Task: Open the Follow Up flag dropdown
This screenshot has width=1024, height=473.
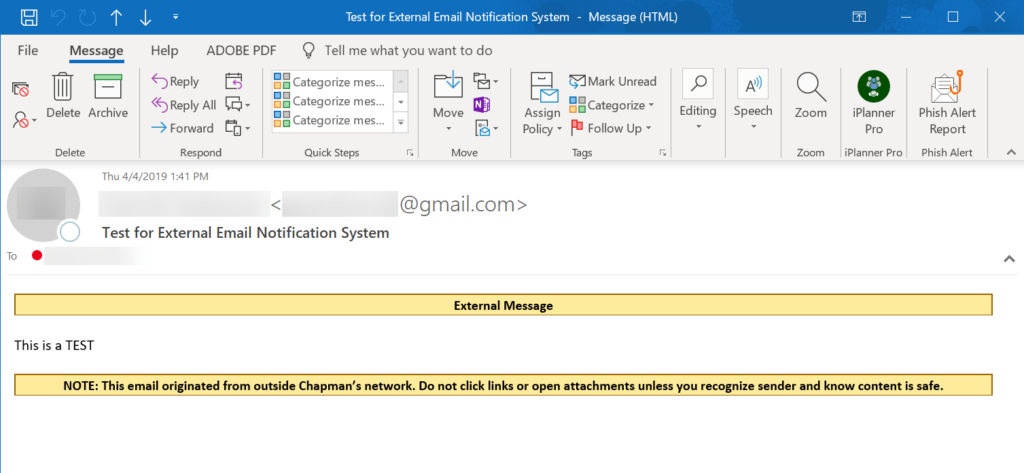Action: pos(611,128)
